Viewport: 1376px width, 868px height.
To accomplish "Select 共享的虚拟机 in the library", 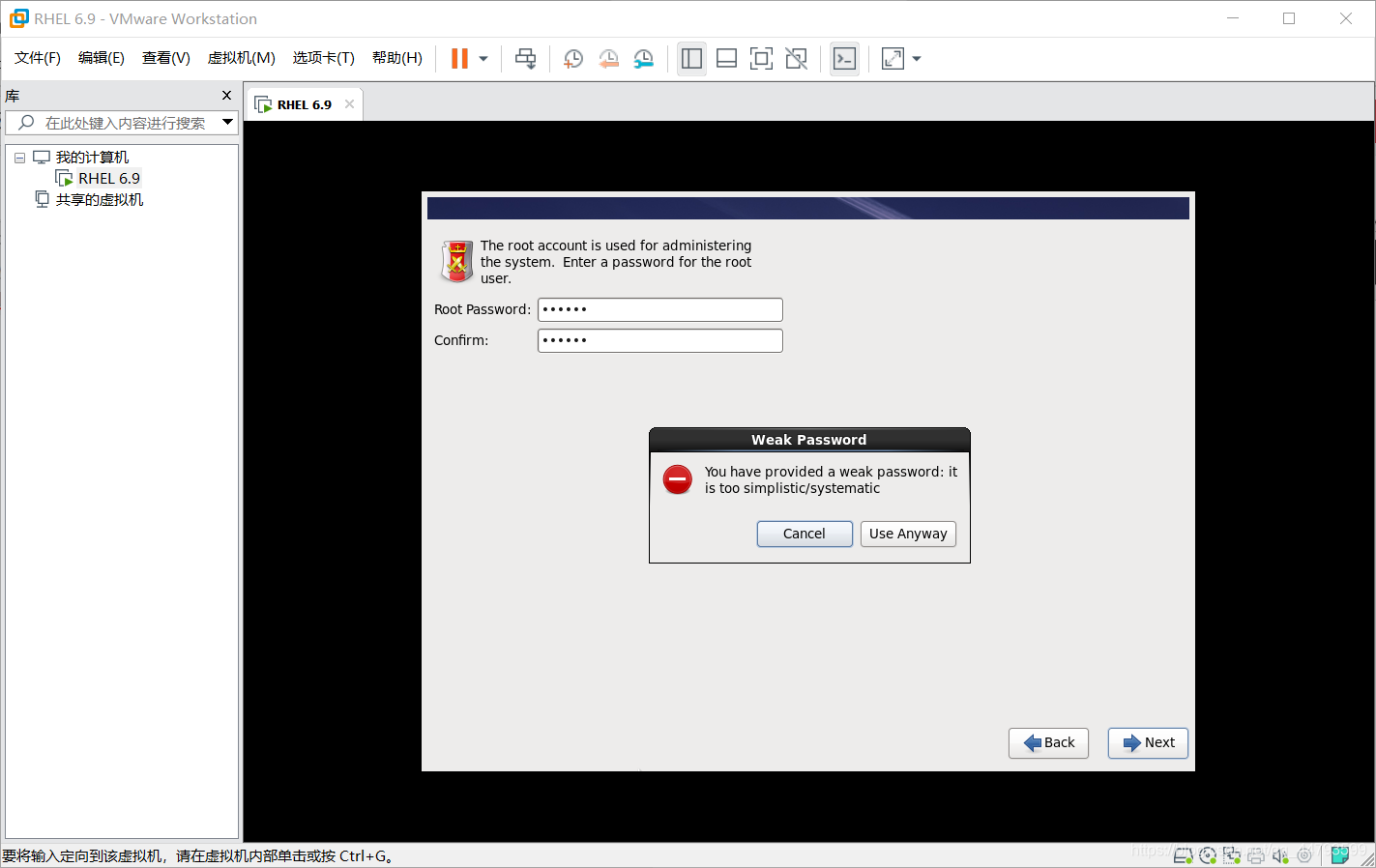I will pyautogui.click(x=100, y=200).
